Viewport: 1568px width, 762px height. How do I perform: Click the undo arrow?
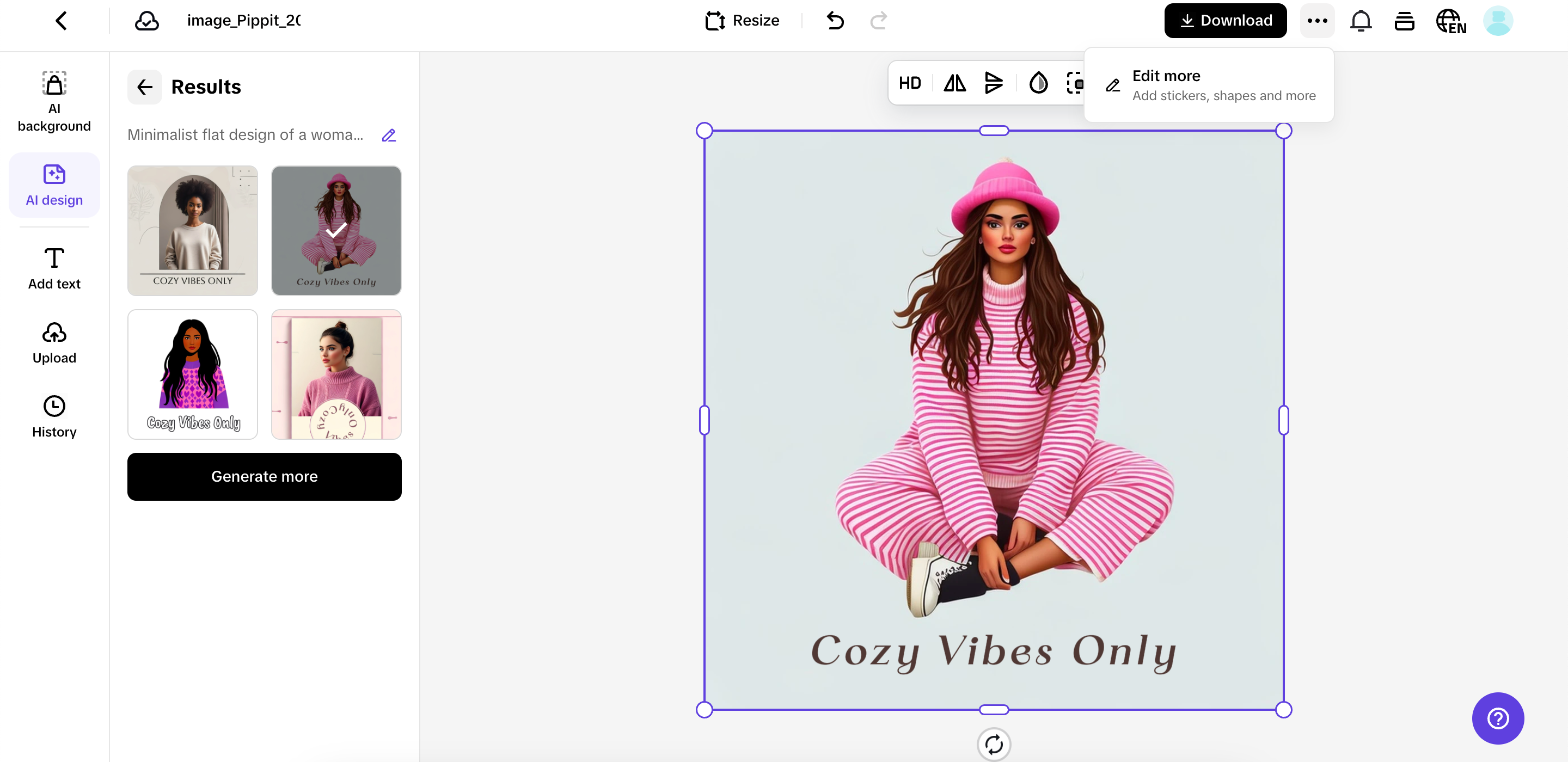click(x=835, y=21)
